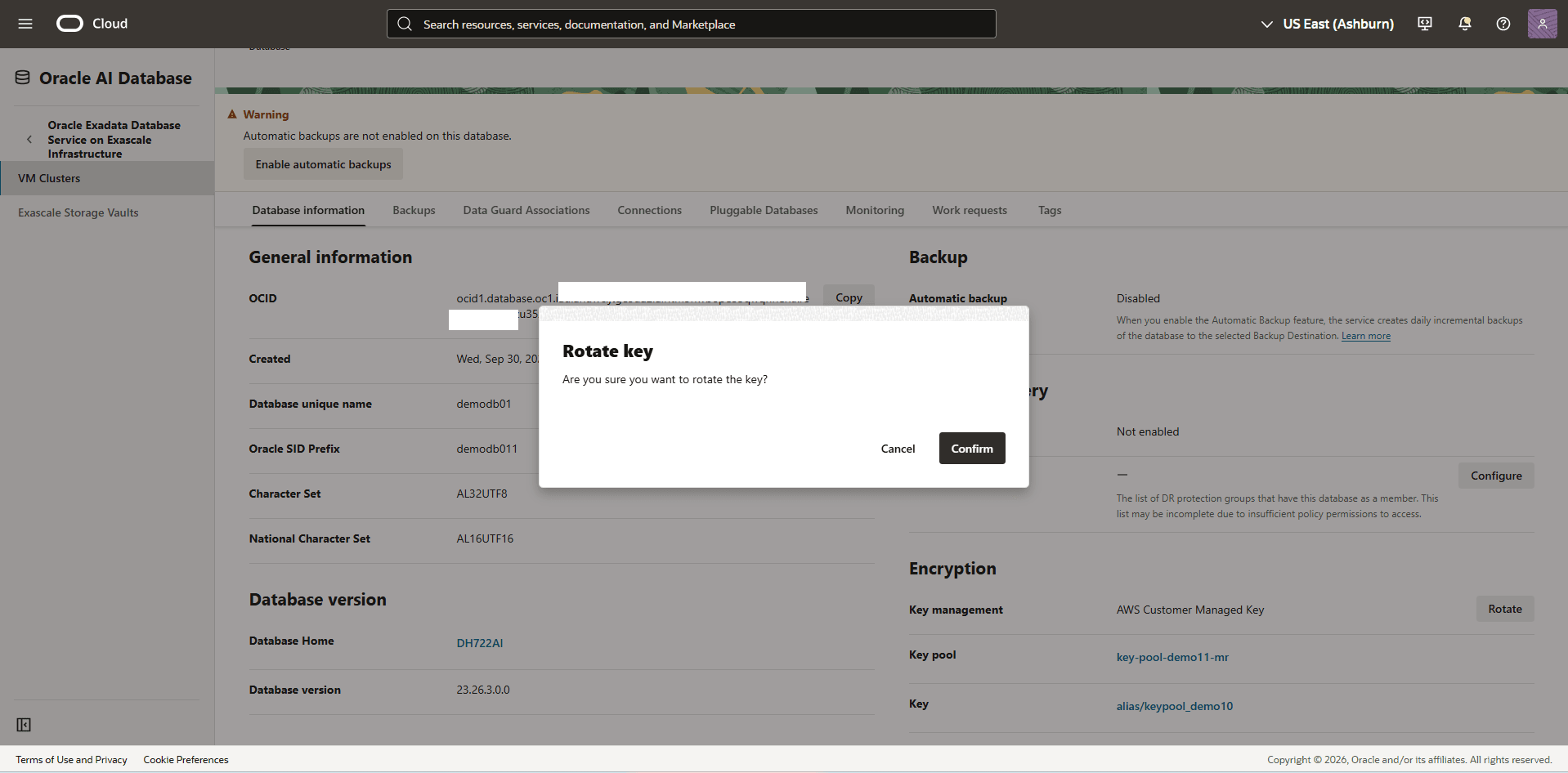This screenshot has width=1568, height=773.
Task: Open the hamburger navigation menu
Action: click(x=25, y=24)
